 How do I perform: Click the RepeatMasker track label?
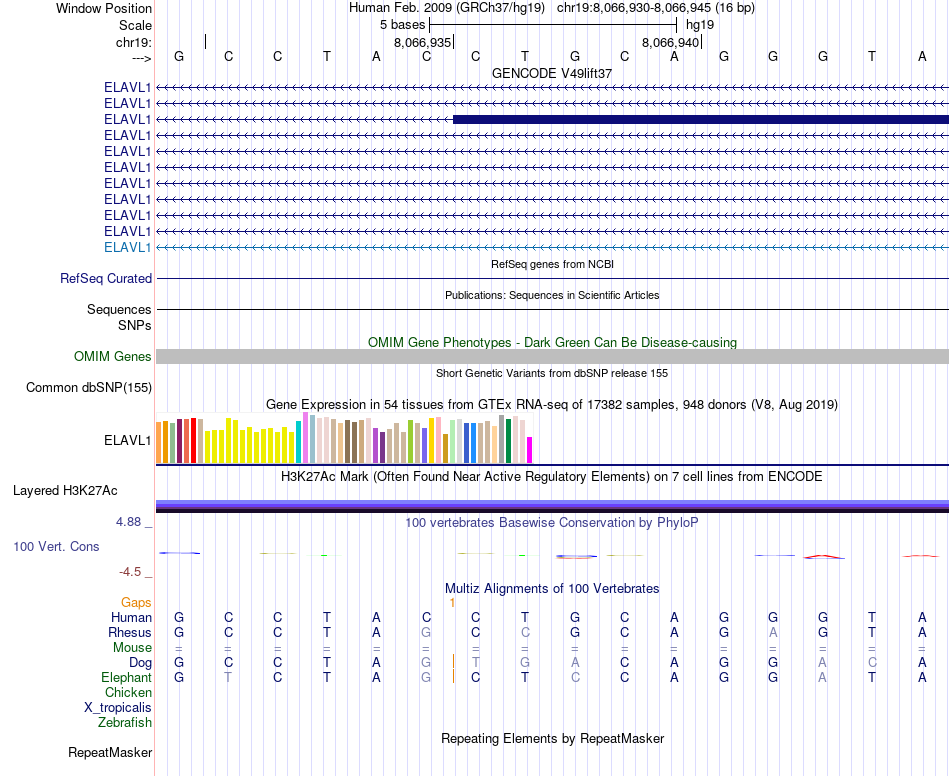tap(110, 752)
